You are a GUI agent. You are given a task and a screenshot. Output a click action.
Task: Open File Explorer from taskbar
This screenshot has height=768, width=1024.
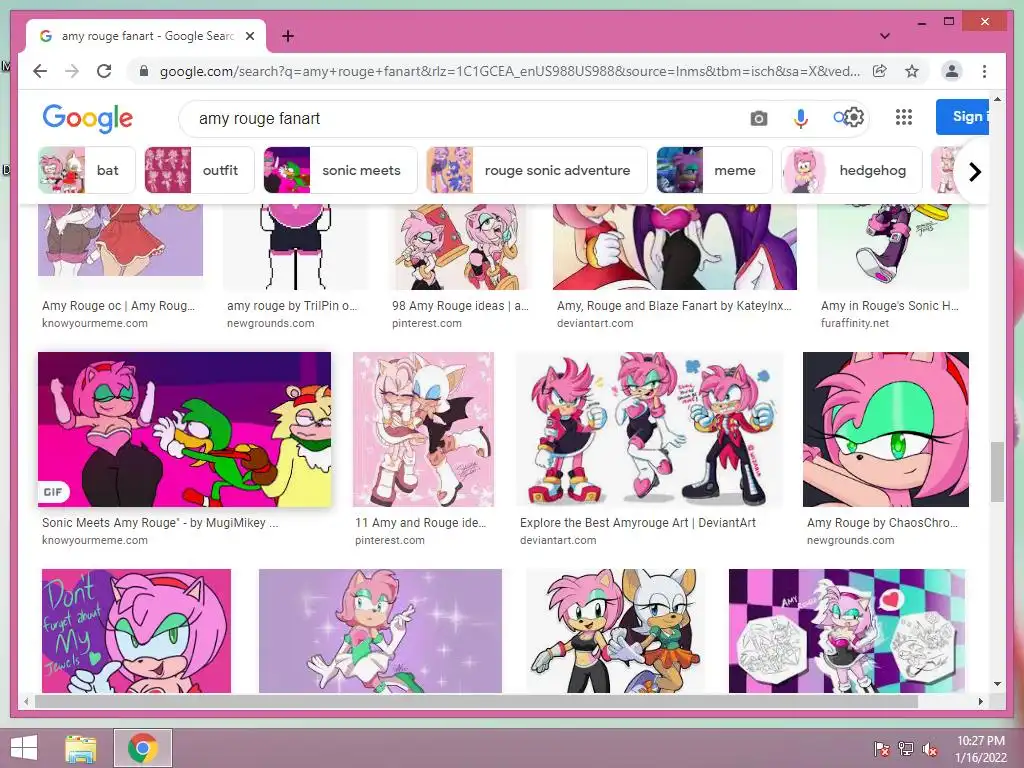tap(81, 748)
